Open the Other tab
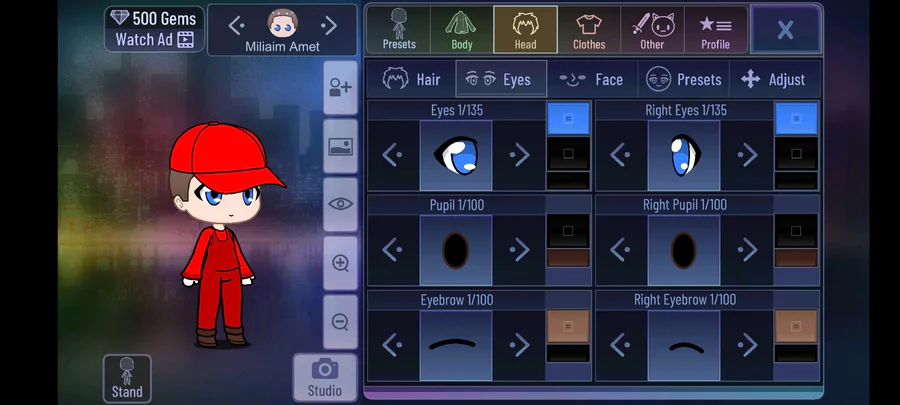Screen dimensions: 900x405 pos(652,30)
